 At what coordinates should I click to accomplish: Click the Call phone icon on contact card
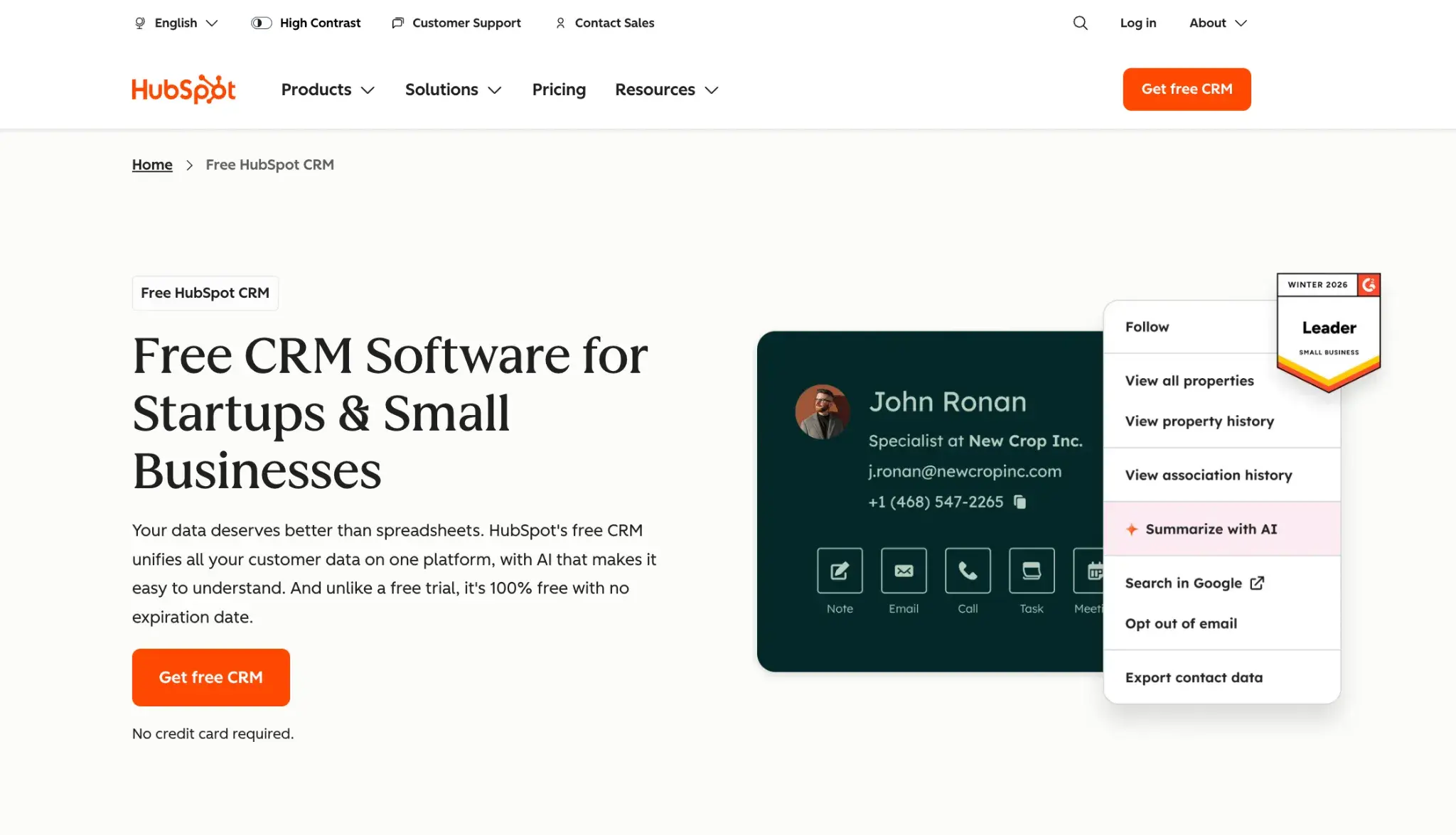point(968,570)
